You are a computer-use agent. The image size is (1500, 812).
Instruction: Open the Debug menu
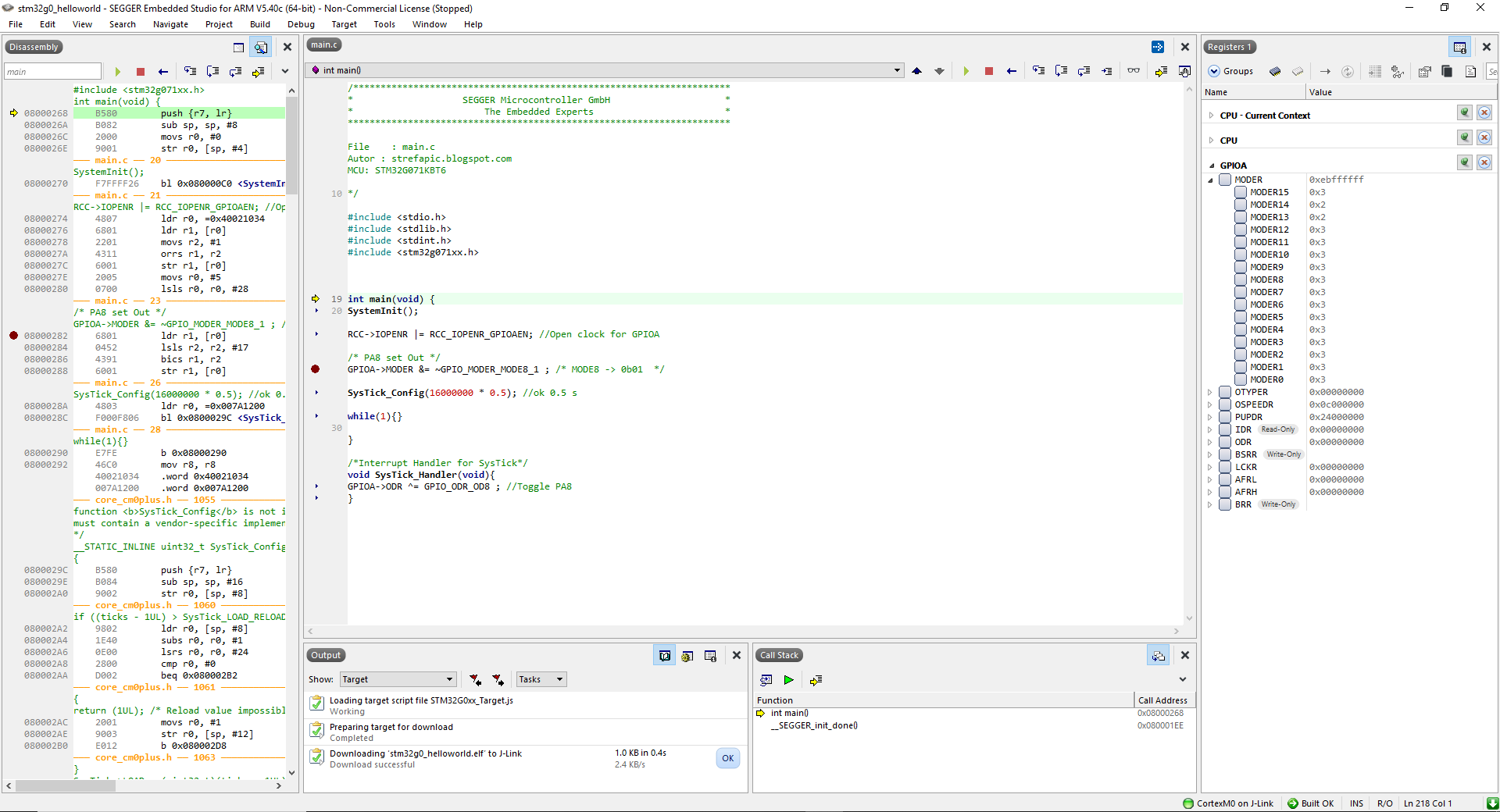[x=301, y=24]
